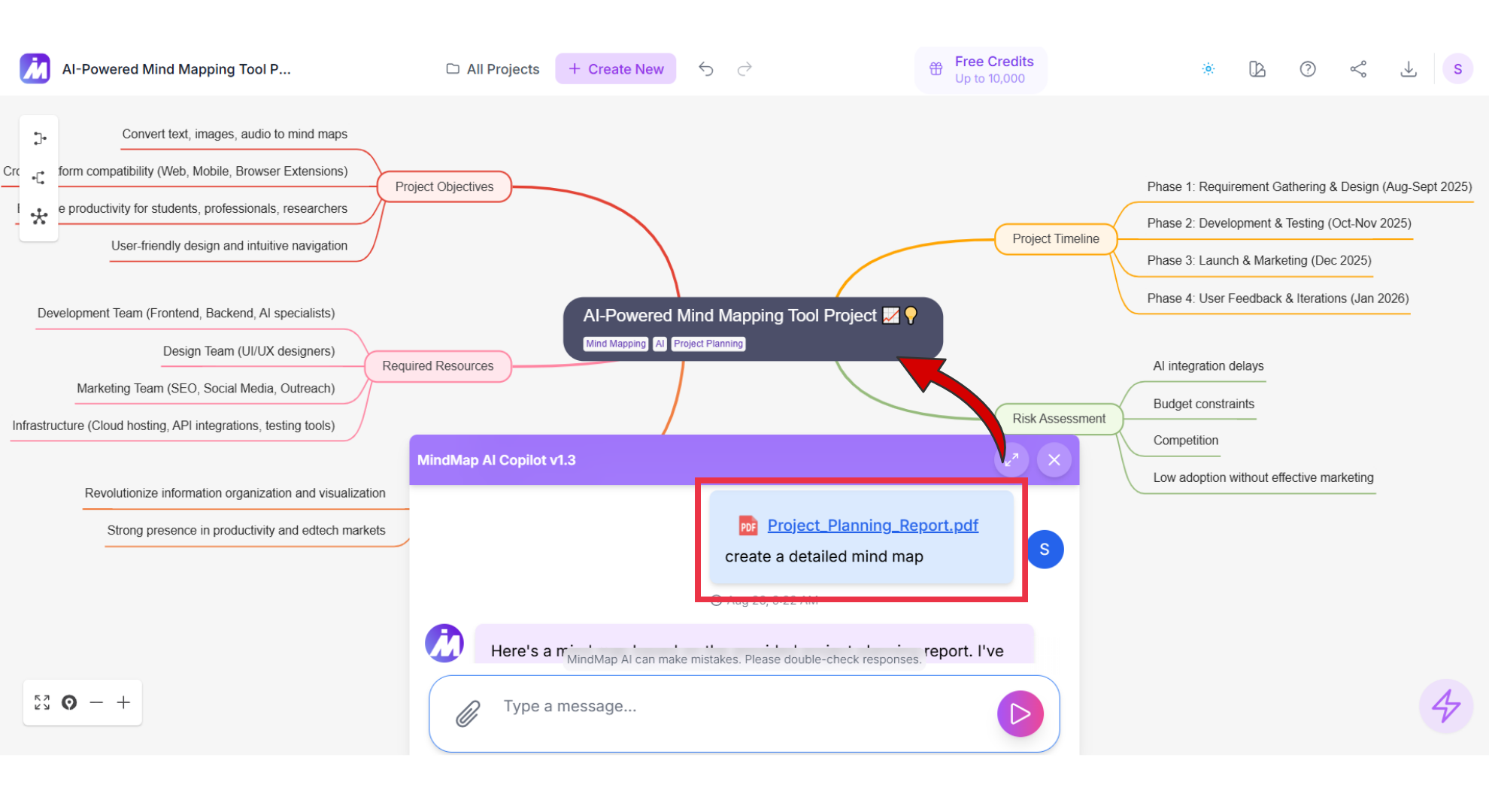
Task: Expand the Copilot chat panel
Action: [1011, 459]
